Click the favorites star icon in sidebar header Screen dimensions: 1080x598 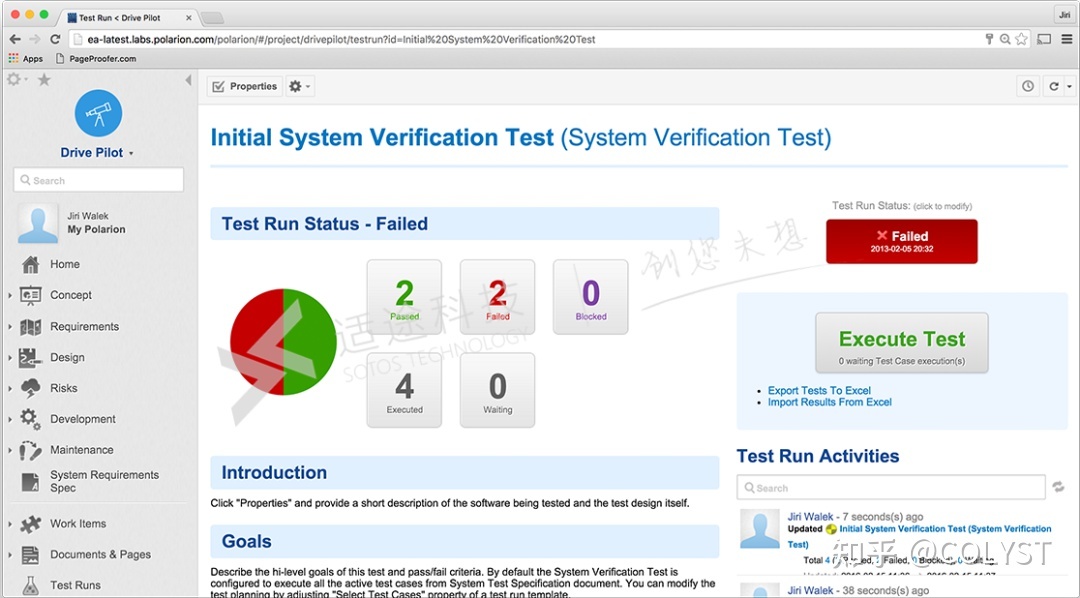[44, 80]
